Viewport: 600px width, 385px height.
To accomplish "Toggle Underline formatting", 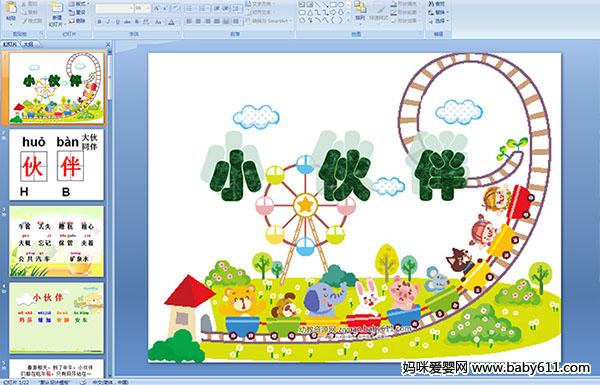I will (x=117, y=22).
